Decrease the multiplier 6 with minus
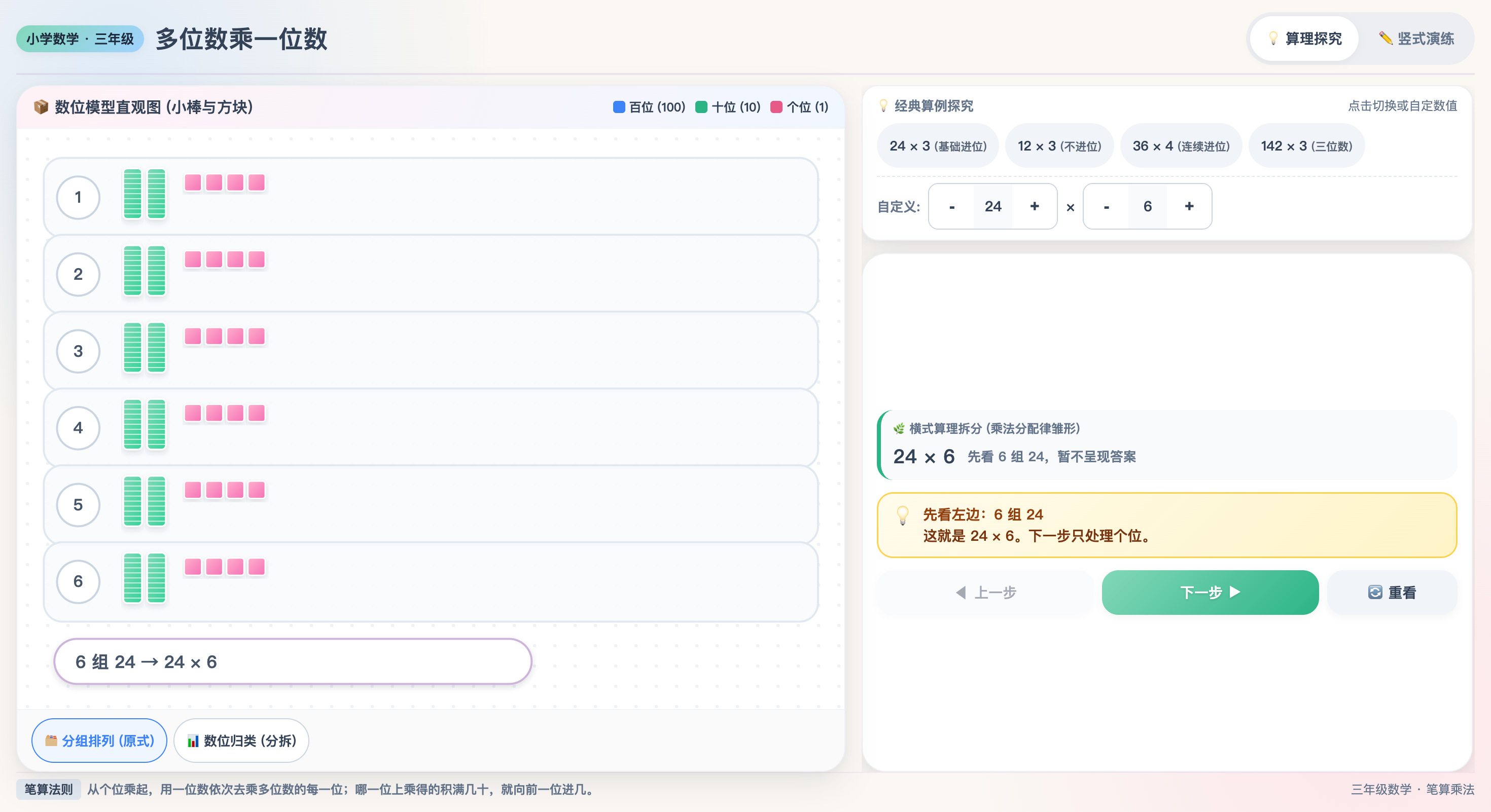 point(1106,206)
